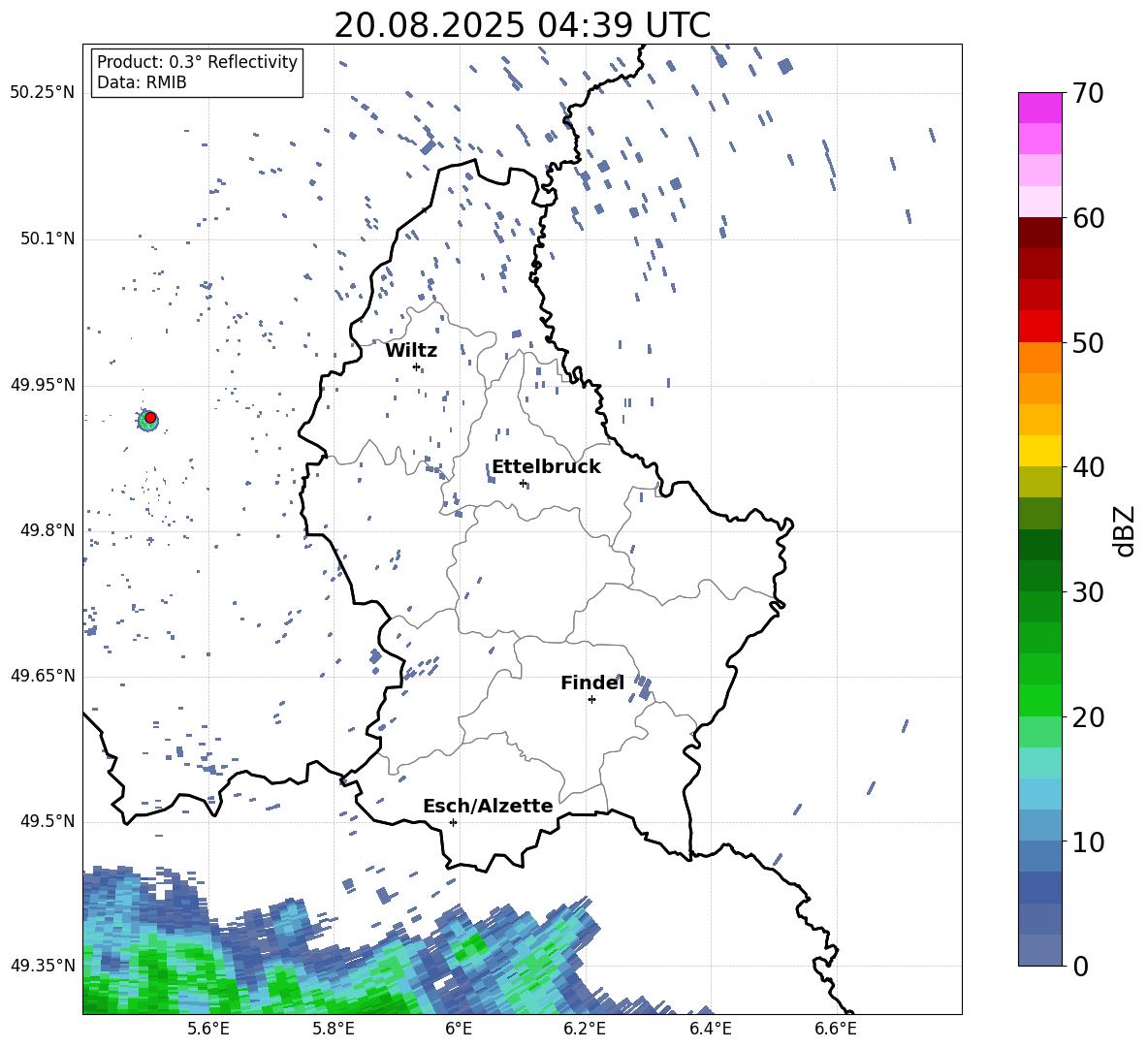Click the Wiltz city label
The image size is (1148, 1048).
click(411, 351)
